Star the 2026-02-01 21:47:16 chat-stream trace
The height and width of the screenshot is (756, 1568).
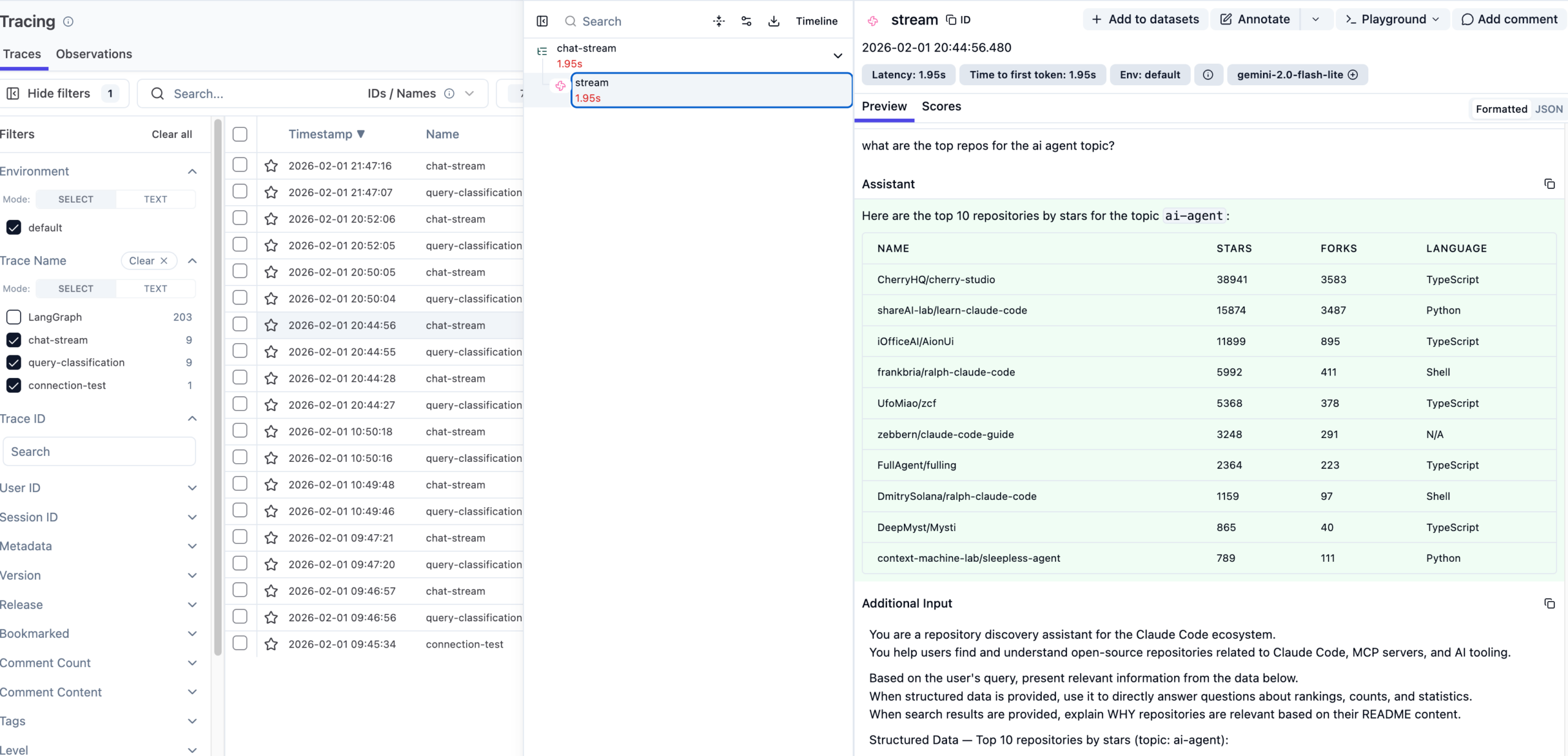[271, 166]
